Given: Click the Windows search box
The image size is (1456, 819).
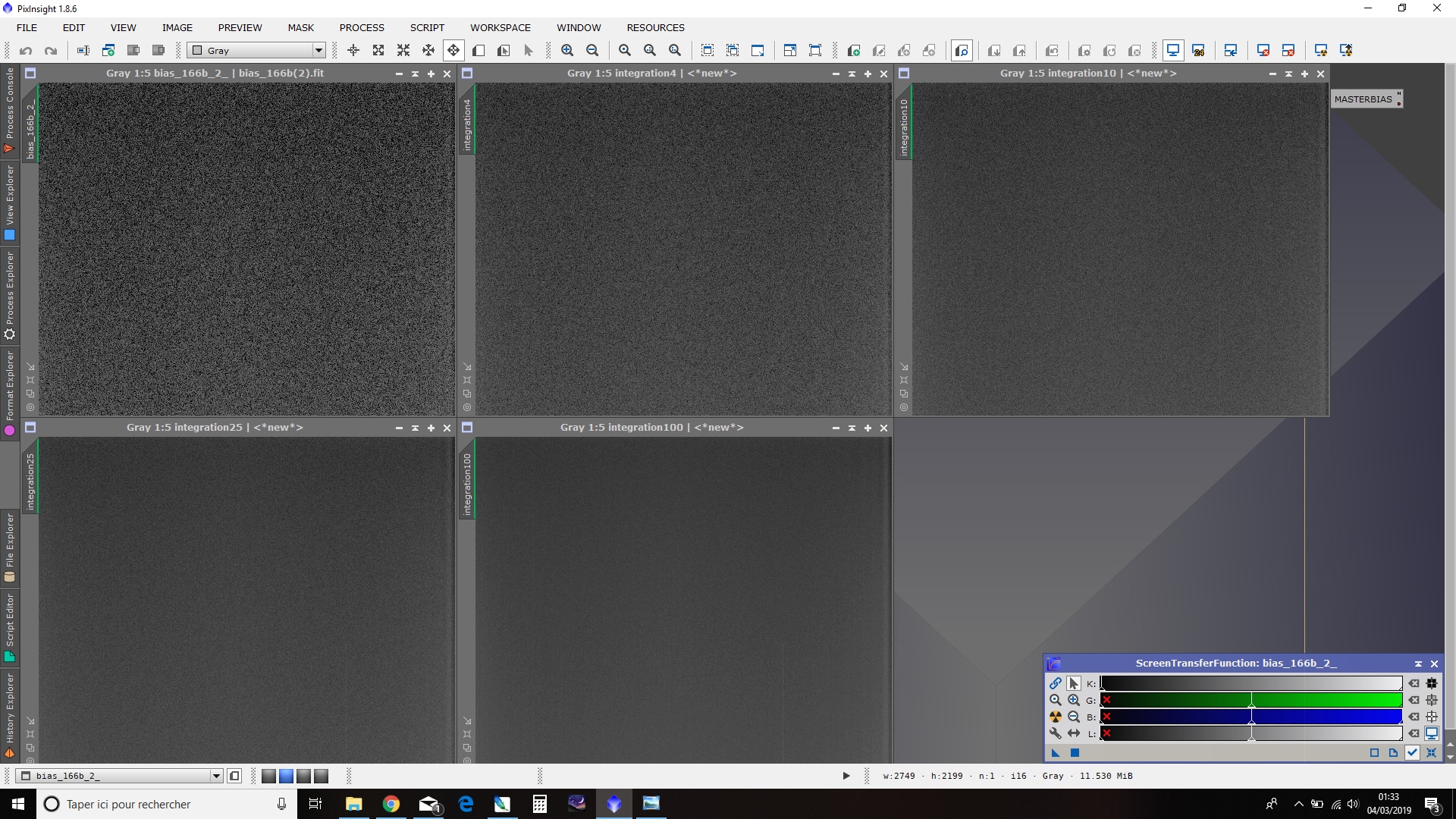Looking at the screenshot, I should pos(166,804).
